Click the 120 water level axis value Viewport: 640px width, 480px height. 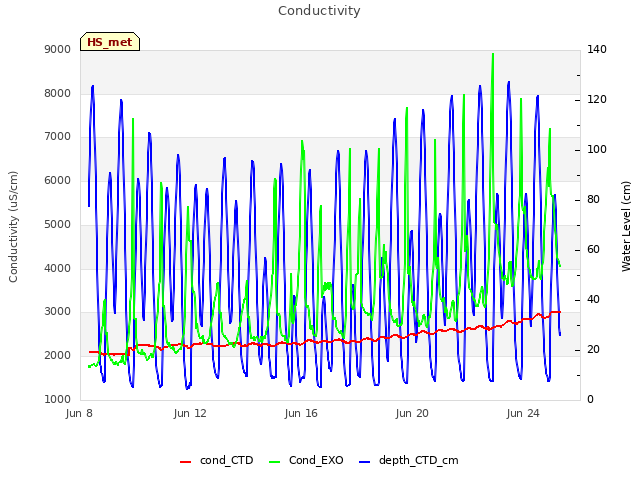(597, 100)
